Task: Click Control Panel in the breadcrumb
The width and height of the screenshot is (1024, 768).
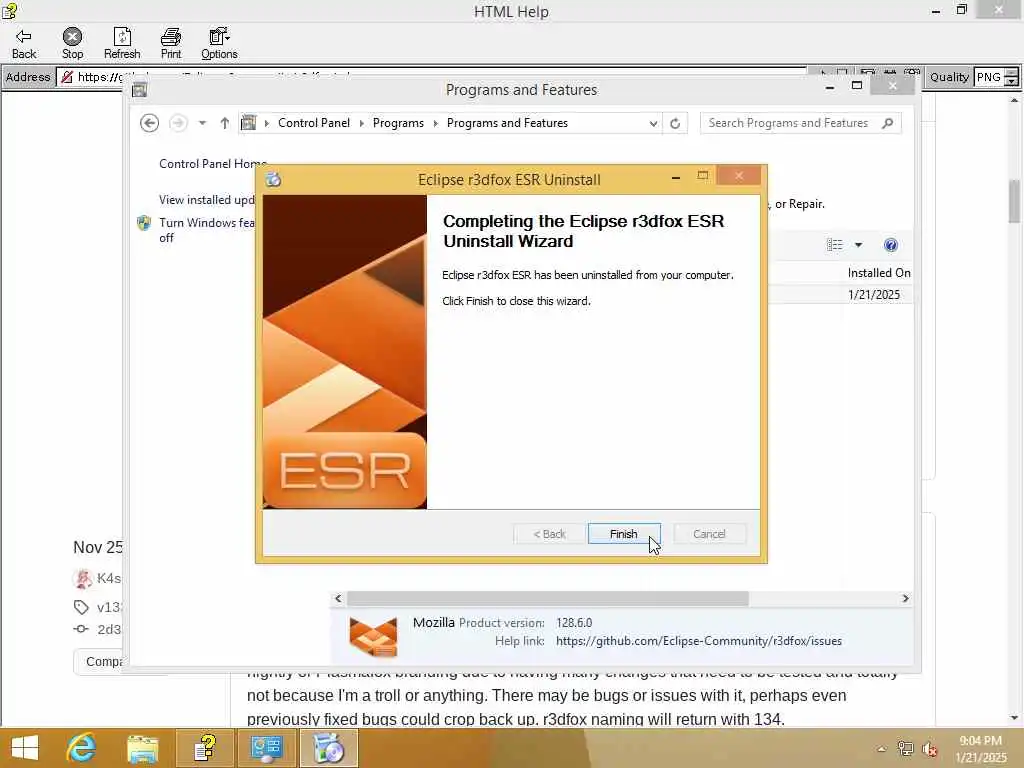Action: [313, 123]
